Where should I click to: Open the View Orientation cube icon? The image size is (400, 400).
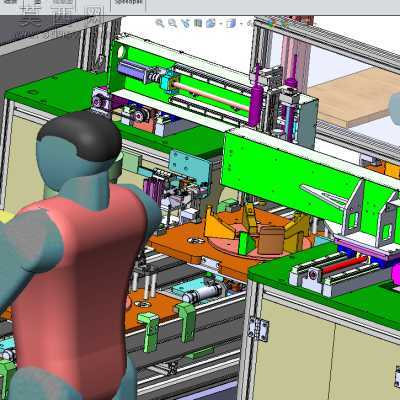tap(211, 23)
